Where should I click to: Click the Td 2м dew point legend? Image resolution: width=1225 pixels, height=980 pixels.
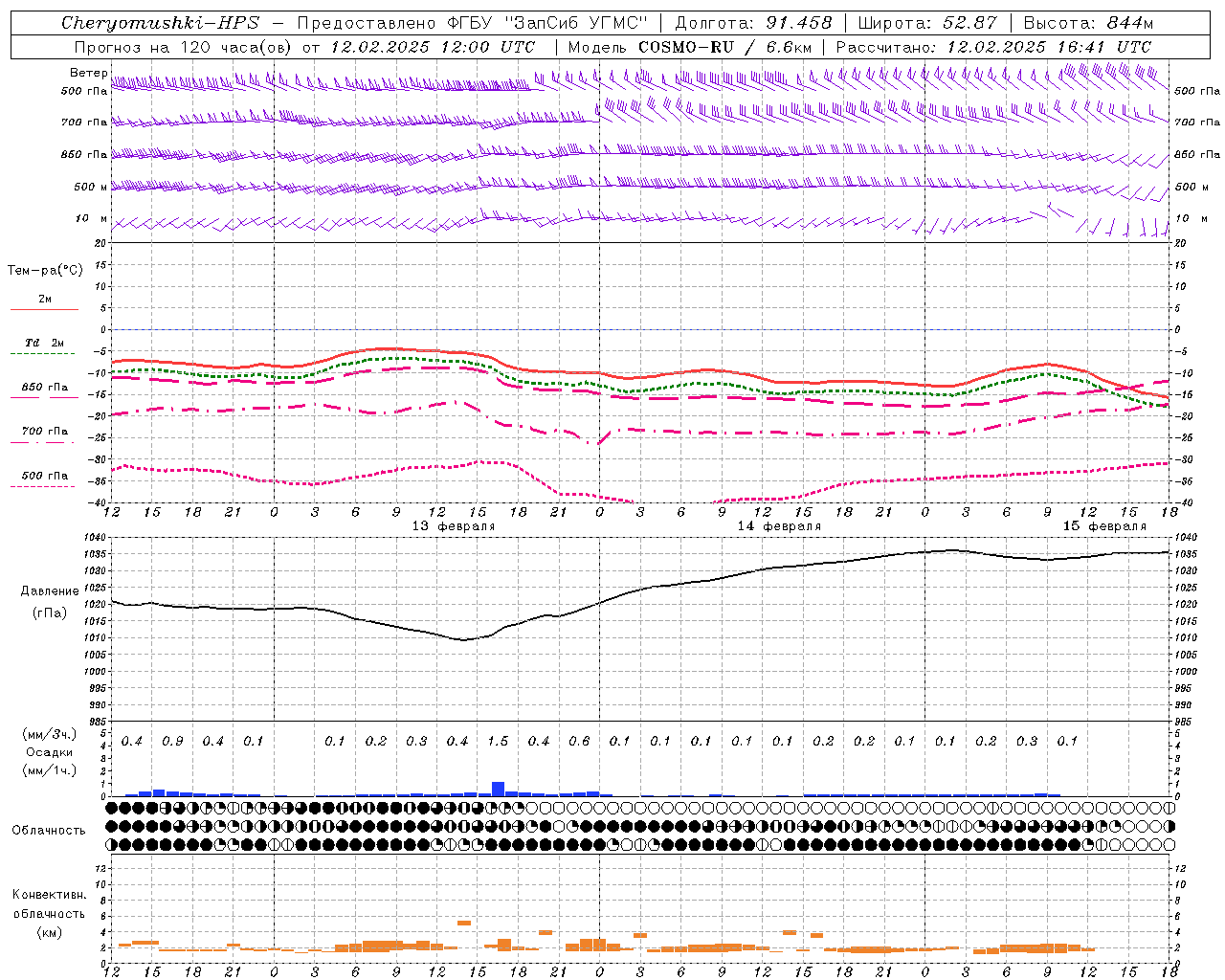pyautogui.click(x=44, y=345)
